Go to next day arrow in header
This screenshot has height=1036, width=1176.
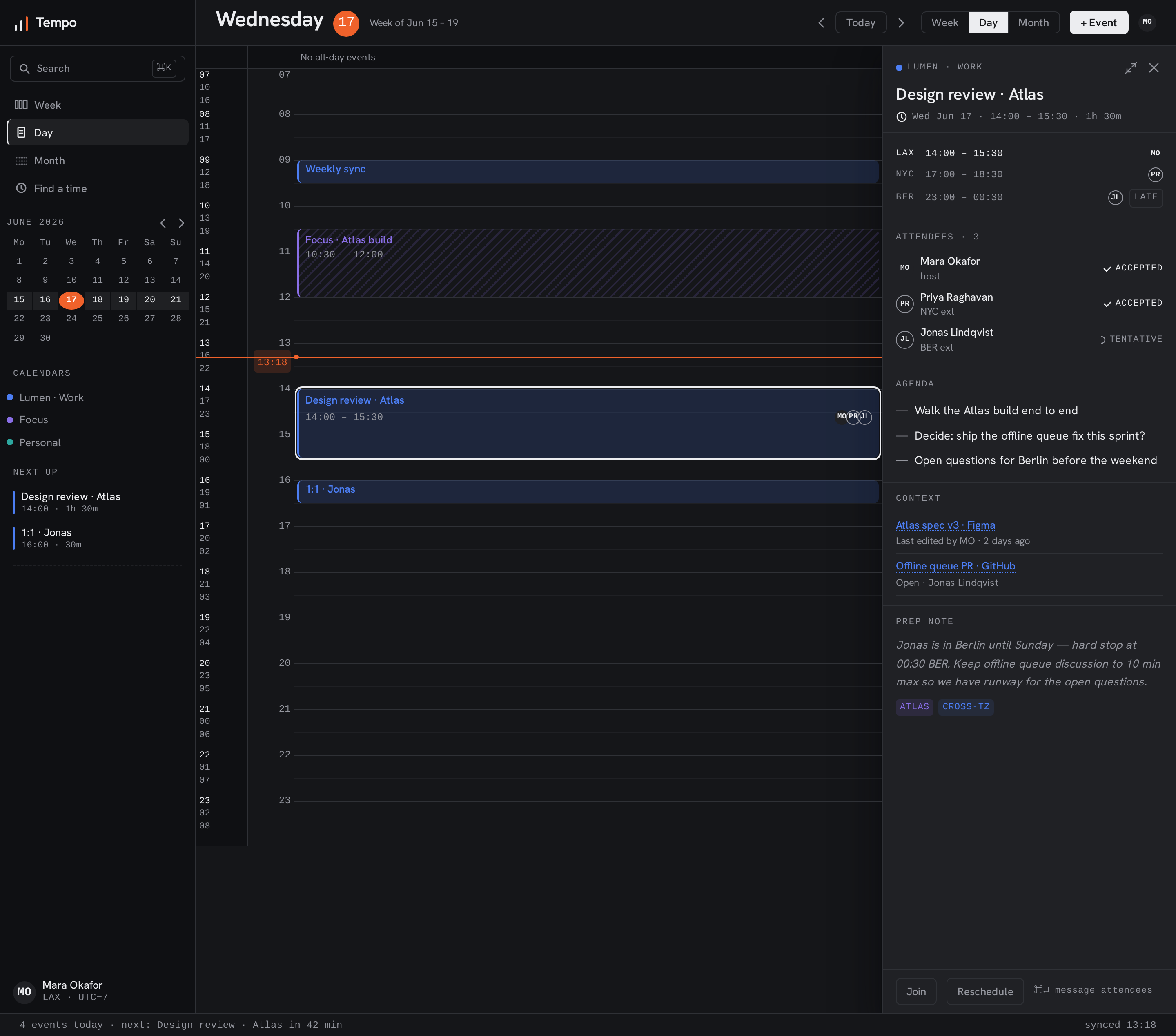(x=901, y=22)
